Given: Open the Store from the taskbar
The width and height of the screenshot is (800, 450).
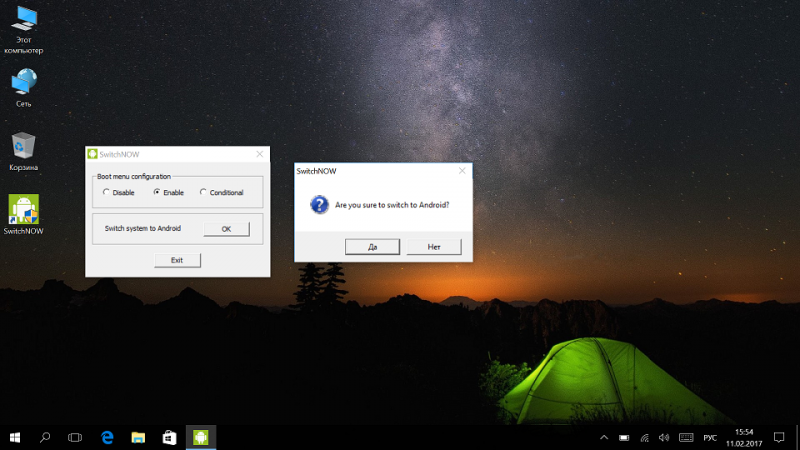Looking at the screenshot, I should (169, 437).
